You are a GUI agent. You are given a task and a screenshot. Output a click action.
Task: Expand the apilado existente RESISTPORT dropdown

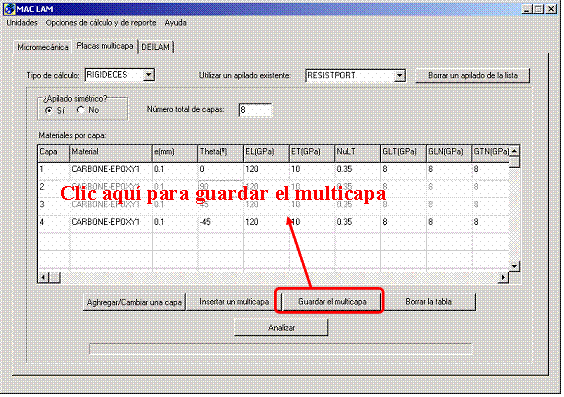(399, 76)
